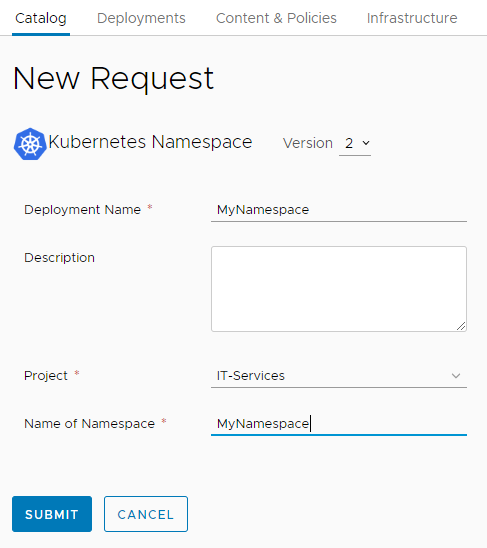
Task: Focus the Deployment Name input field
Action: point(339,210)
